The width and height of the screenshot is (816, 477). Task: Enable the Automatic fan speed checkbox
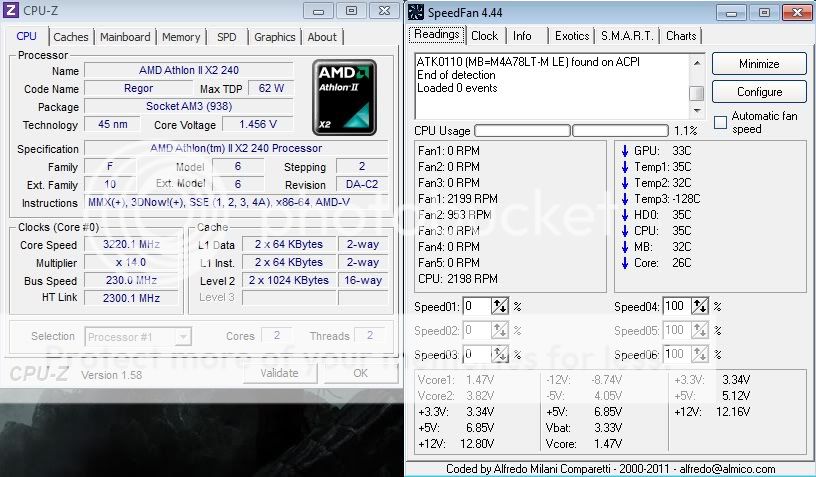(721, 122)
